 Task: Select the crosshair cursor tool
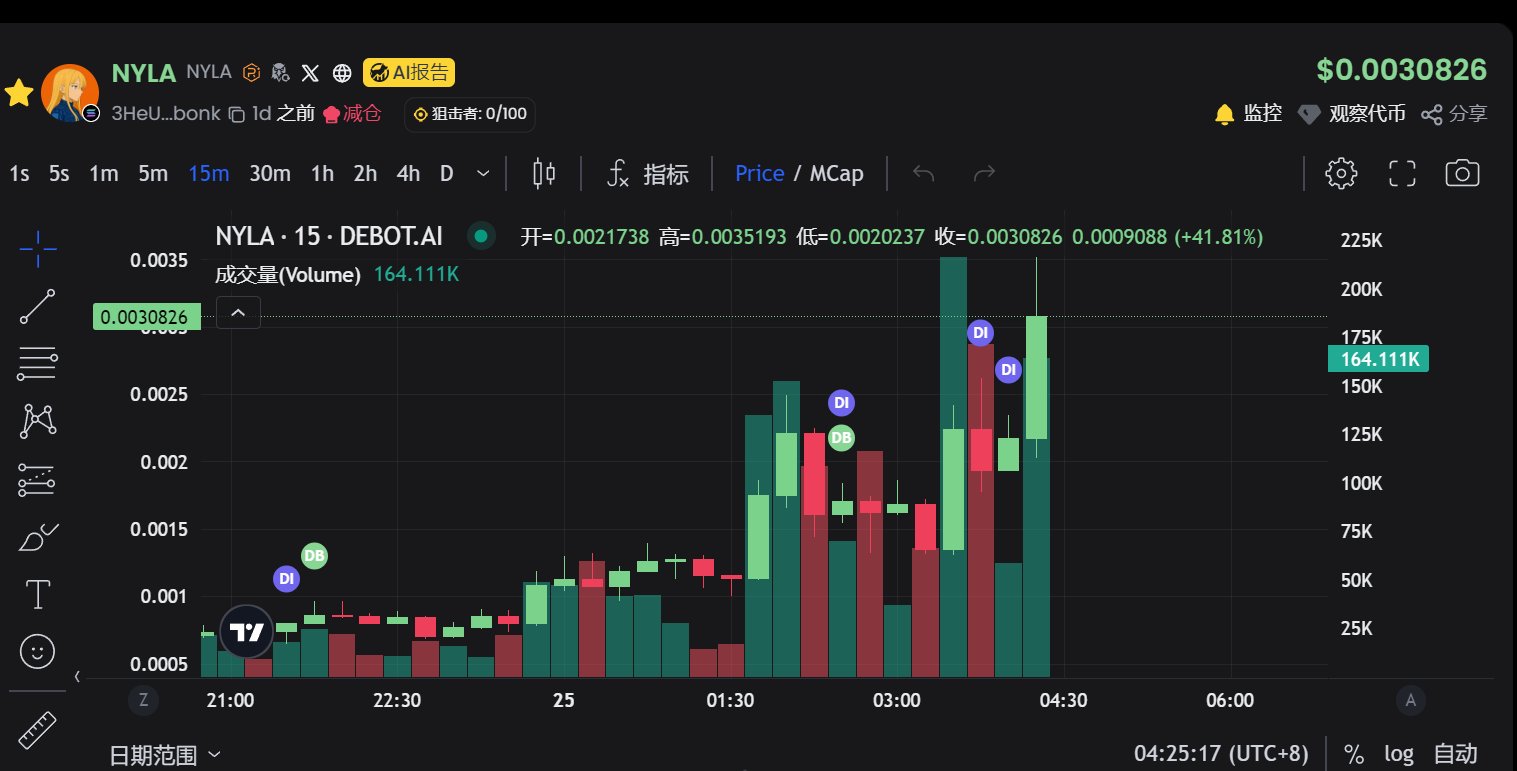pos(37,248)
